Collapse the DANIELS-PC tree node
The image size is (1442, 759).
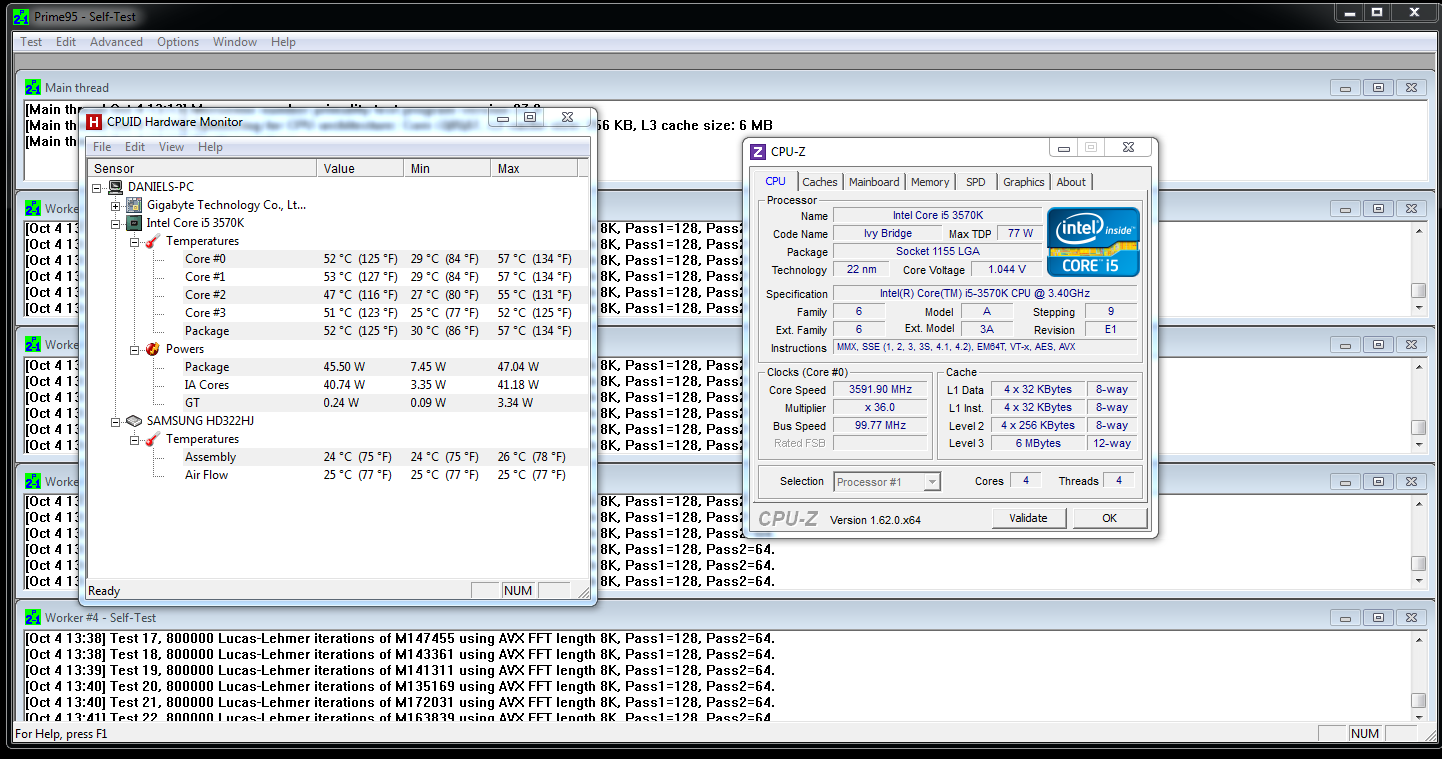(x=97, y=187)
